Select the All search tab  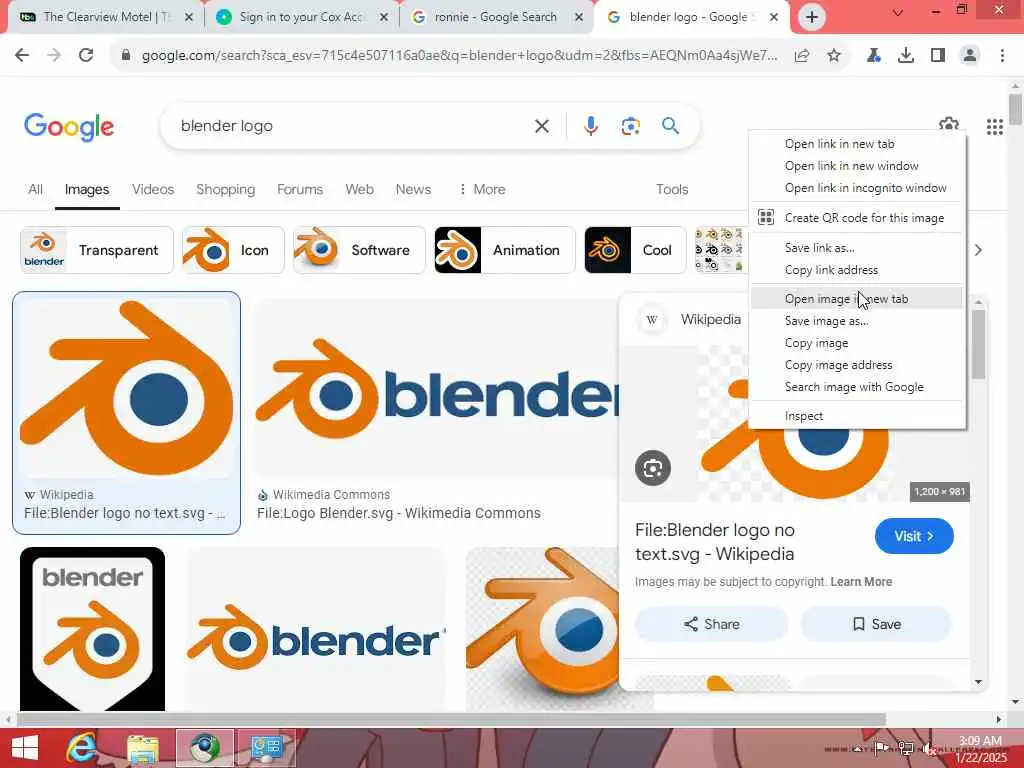point(35,189)
